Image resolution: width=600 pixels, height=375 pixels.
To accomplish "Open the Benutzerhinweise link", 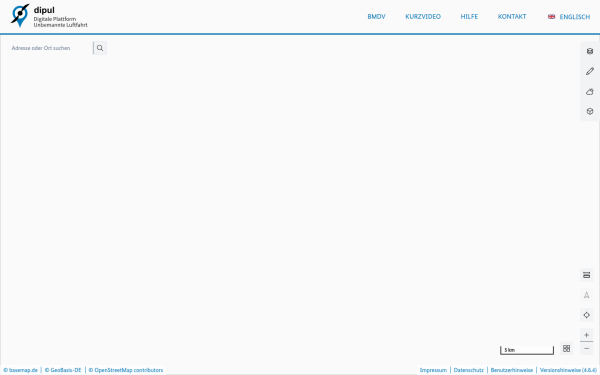I will coord(512,370).
